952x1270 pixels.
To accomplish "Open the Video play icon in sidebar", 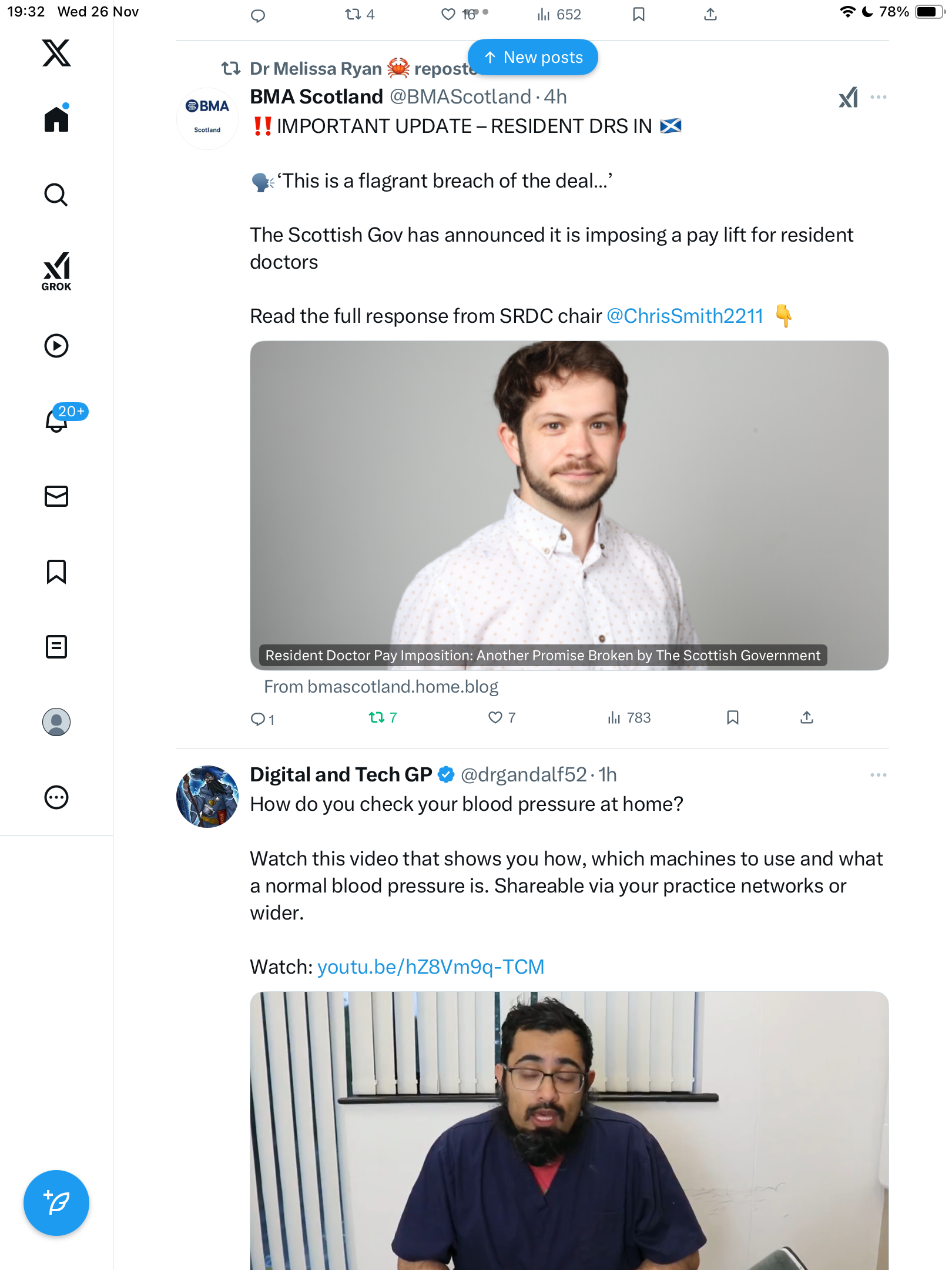I will pyautogui.click(x=56, y=346).
